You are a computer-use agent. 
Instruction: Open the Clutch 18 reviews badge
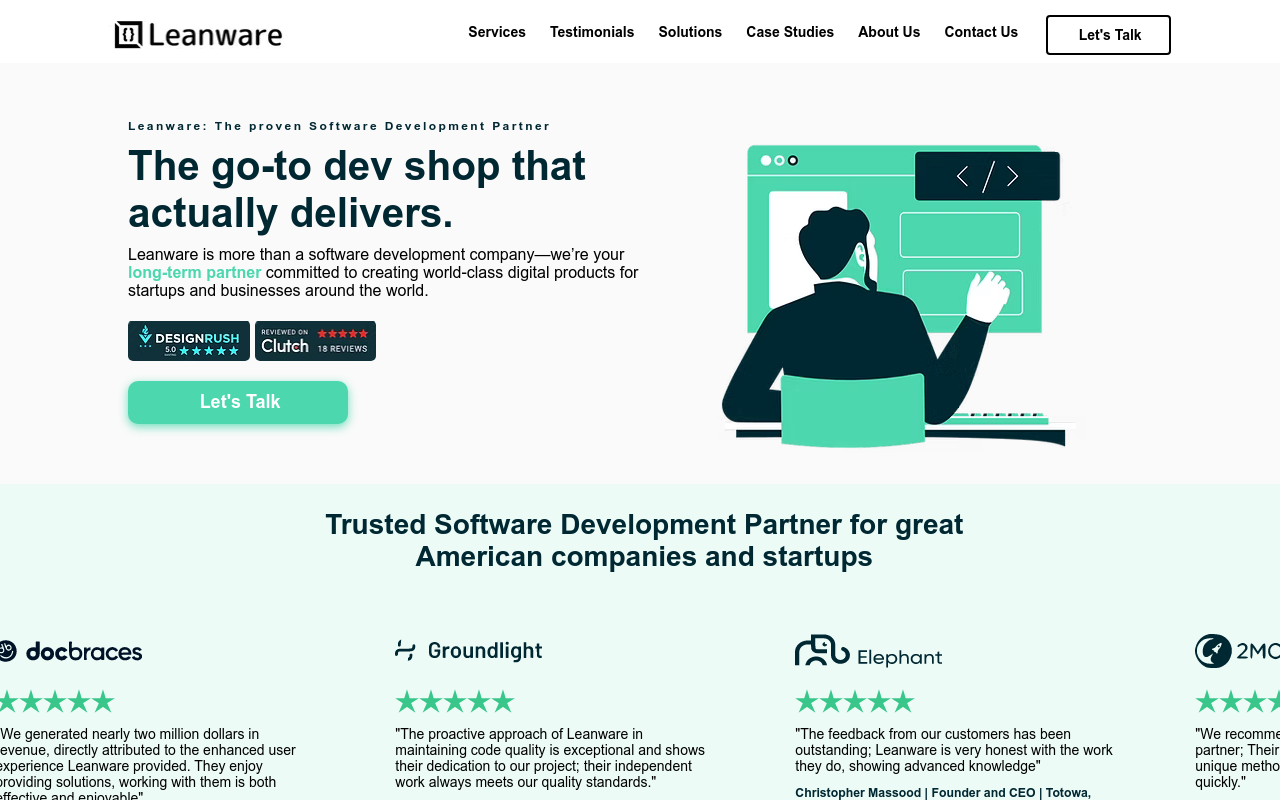(x=315, y=341)
